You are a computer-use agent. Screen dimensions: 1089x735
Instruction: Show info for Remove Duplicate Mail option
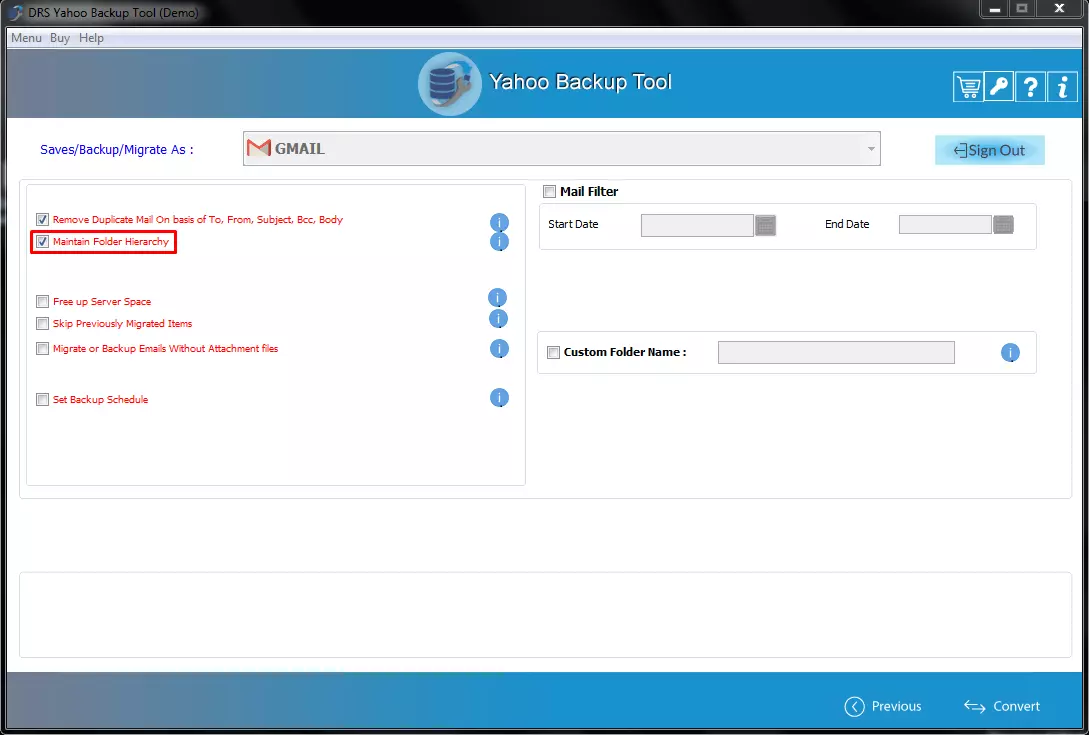tap(499, 222)
